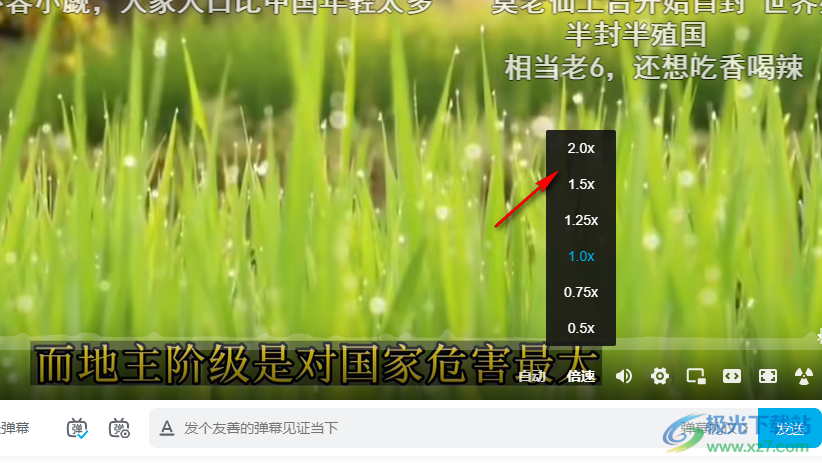Select 2.0x playback speed
This screenshot has height=463, width=822.
(581, 148)
